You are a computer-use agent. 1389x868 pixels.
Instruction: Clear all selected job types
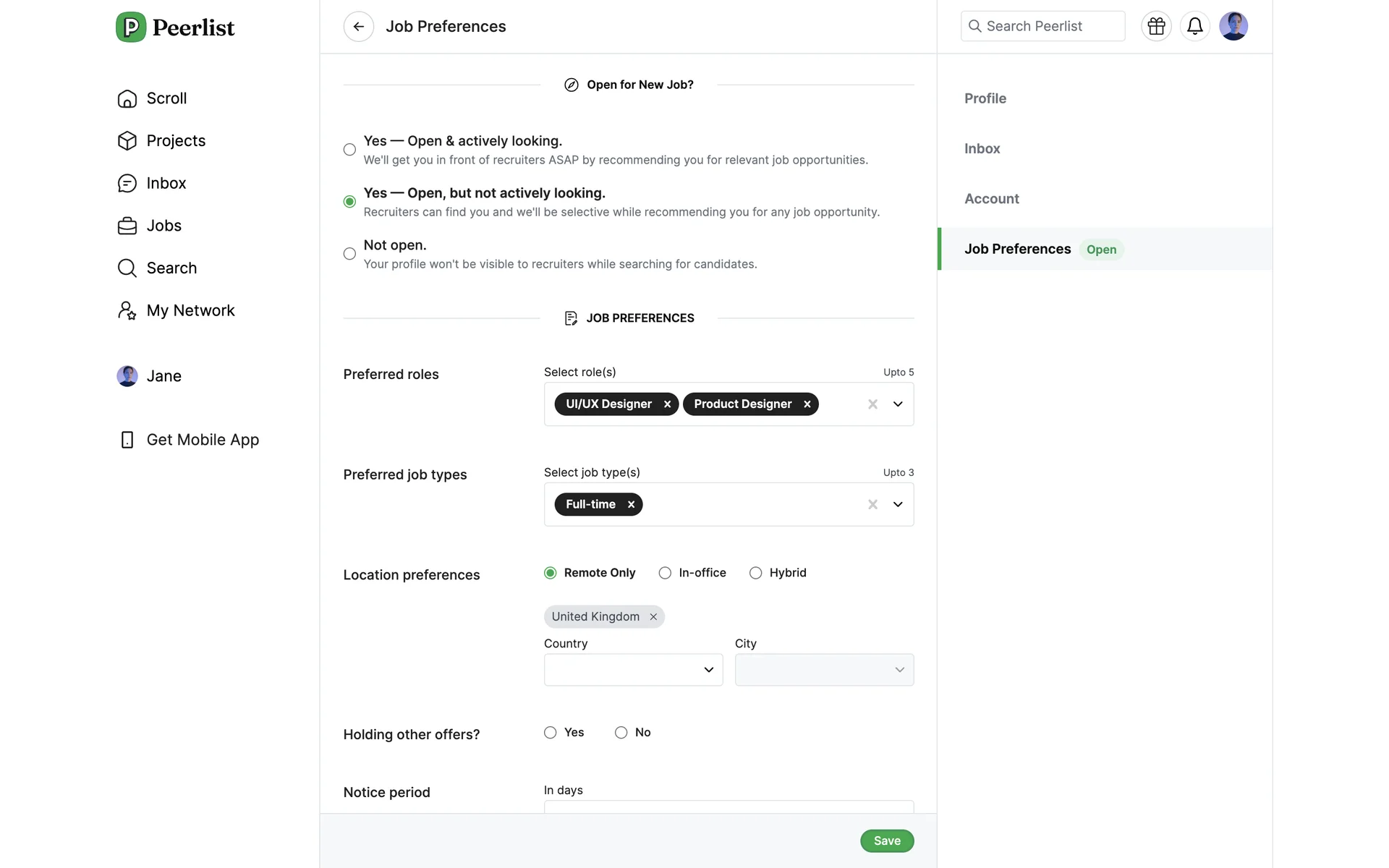872,505
